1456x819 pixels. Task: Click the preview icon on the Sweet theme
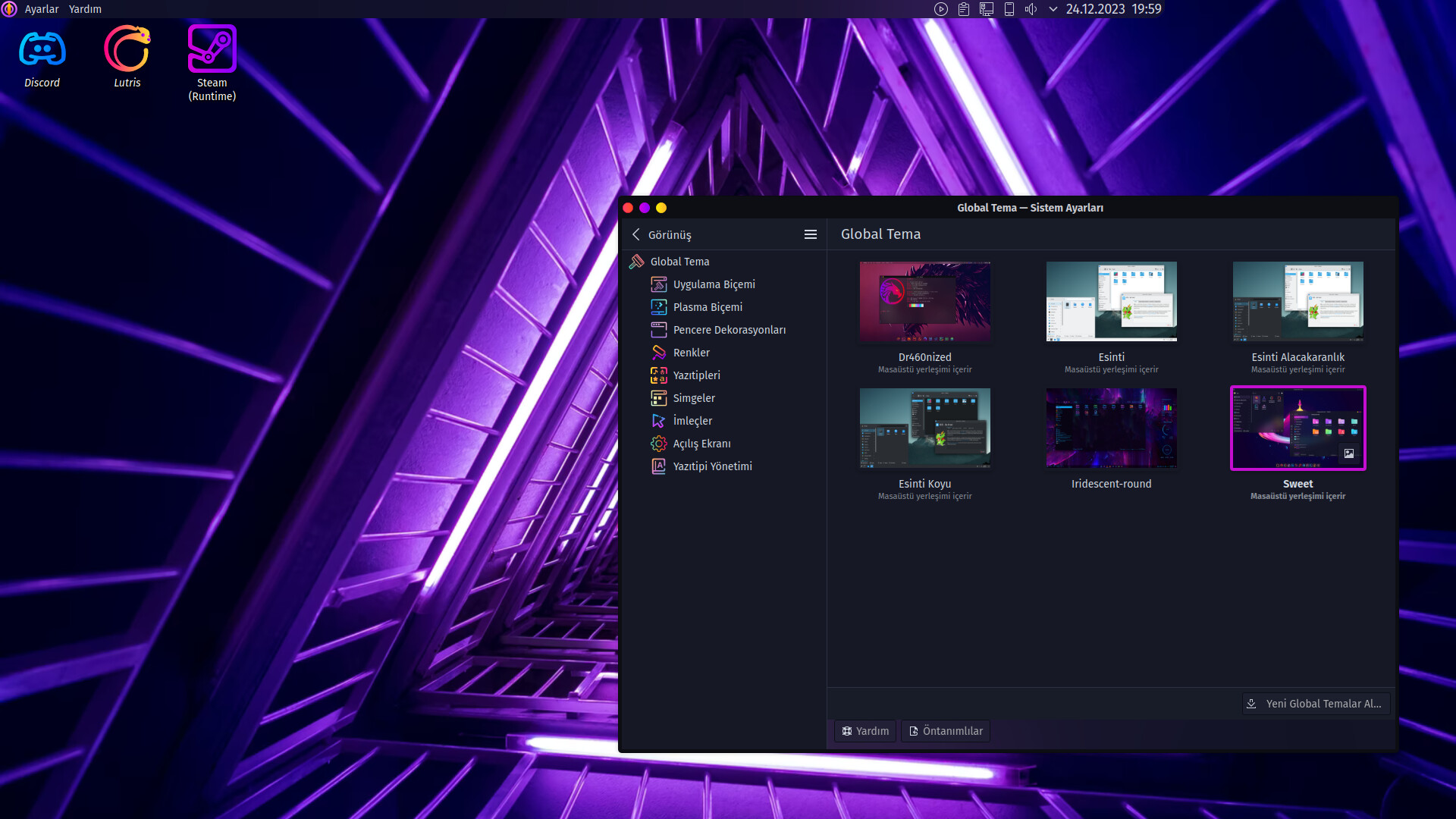coord(1348,453)
